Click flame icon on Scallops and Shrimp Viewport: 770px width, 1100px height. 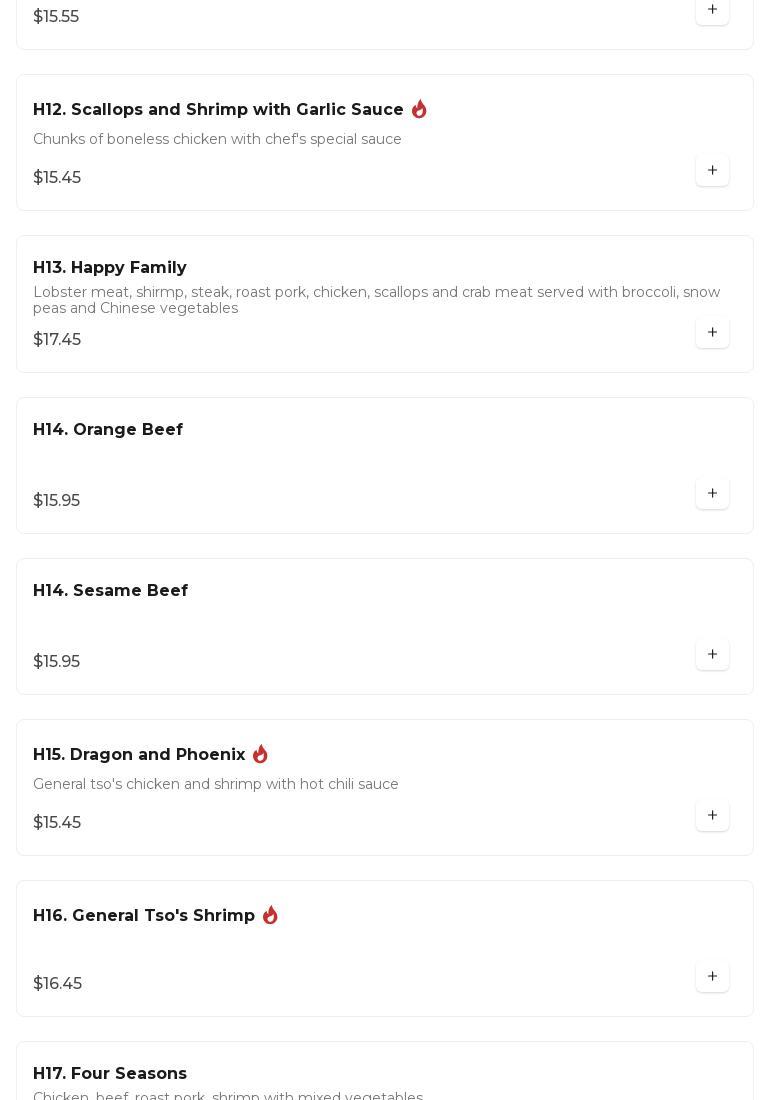pos(419,109)
